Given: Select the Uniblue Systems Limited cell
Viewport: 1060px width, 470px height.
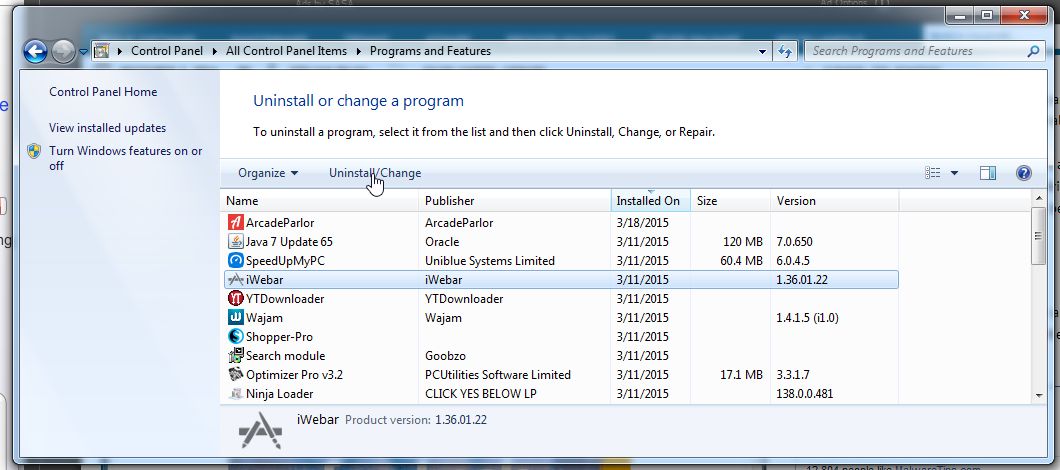Looking at the screenshot, I should coord(489,260).
